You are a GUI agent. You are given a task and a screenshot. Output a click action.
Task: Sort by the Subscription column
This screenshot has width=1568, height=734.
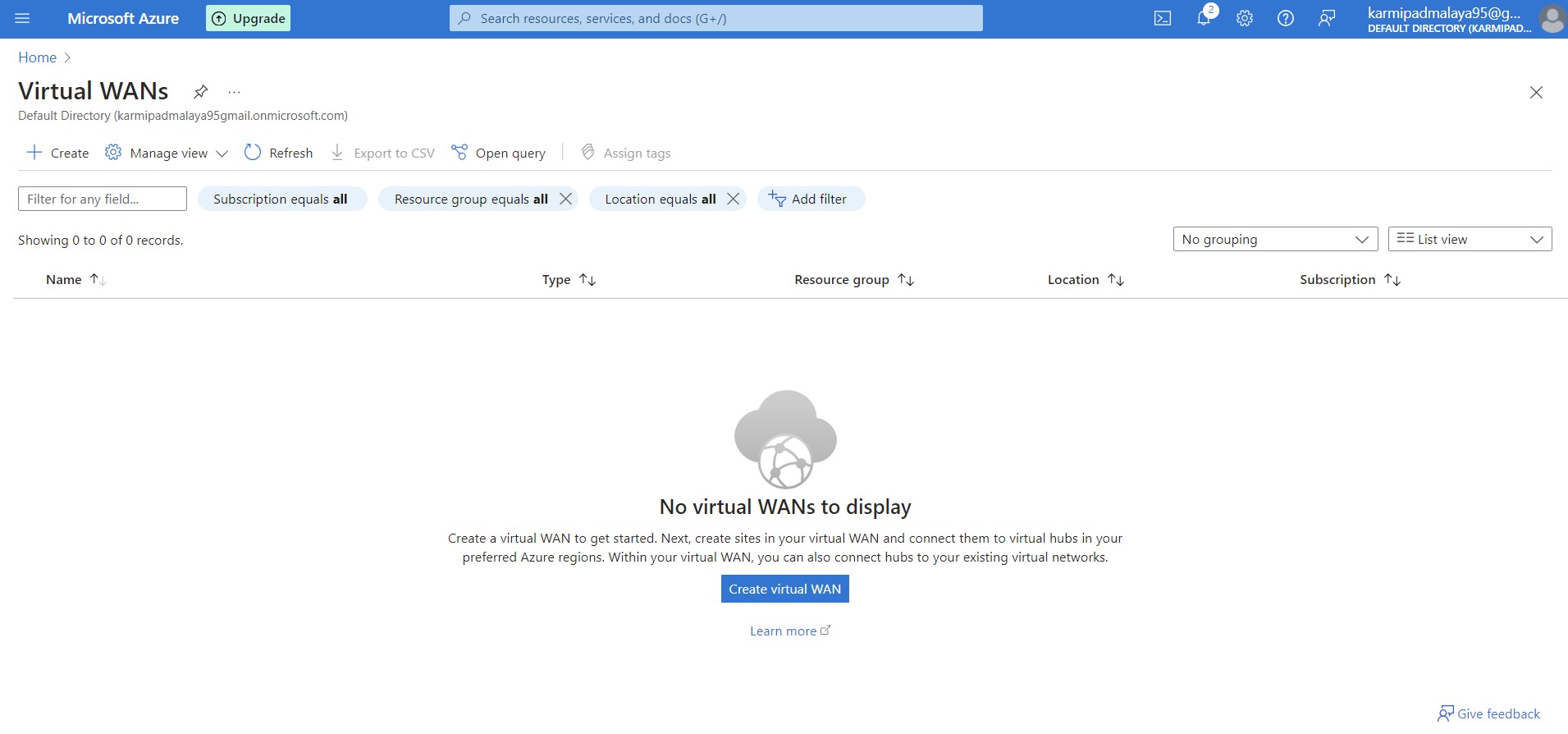coord(1350,279)
